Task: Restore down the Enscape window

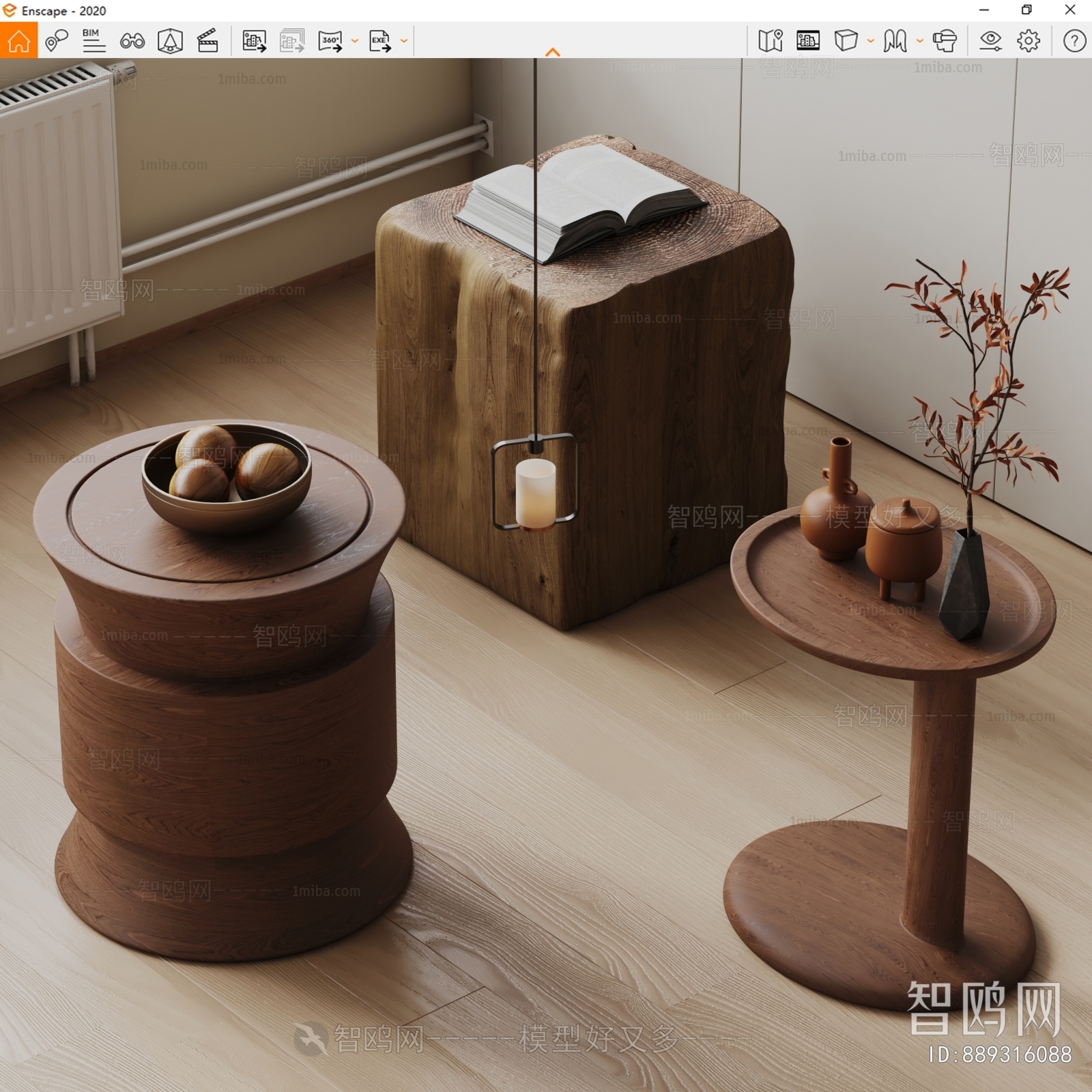Action: coord(1026,10)
